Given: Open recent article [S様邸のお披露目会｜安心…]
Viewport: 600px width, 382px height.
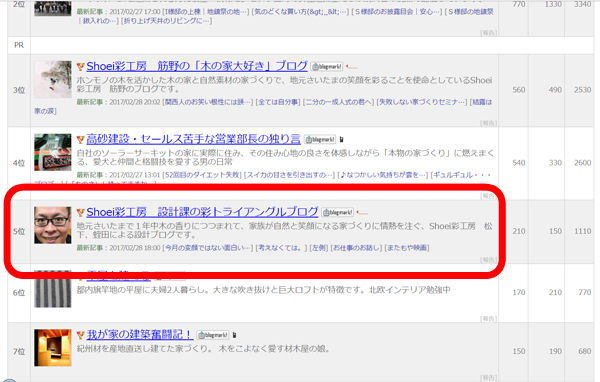Looking at the screenshot, I should coord(397,11).
